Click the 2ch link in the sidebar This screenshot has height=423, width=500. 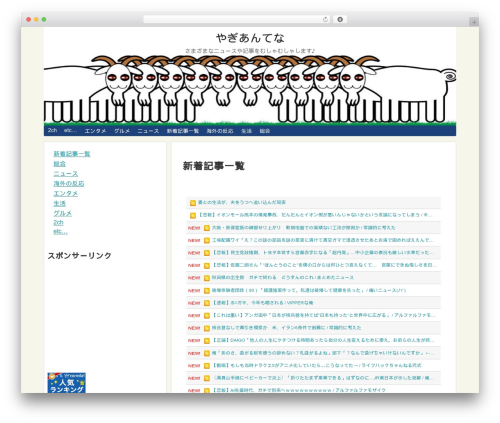pos(58,222)
